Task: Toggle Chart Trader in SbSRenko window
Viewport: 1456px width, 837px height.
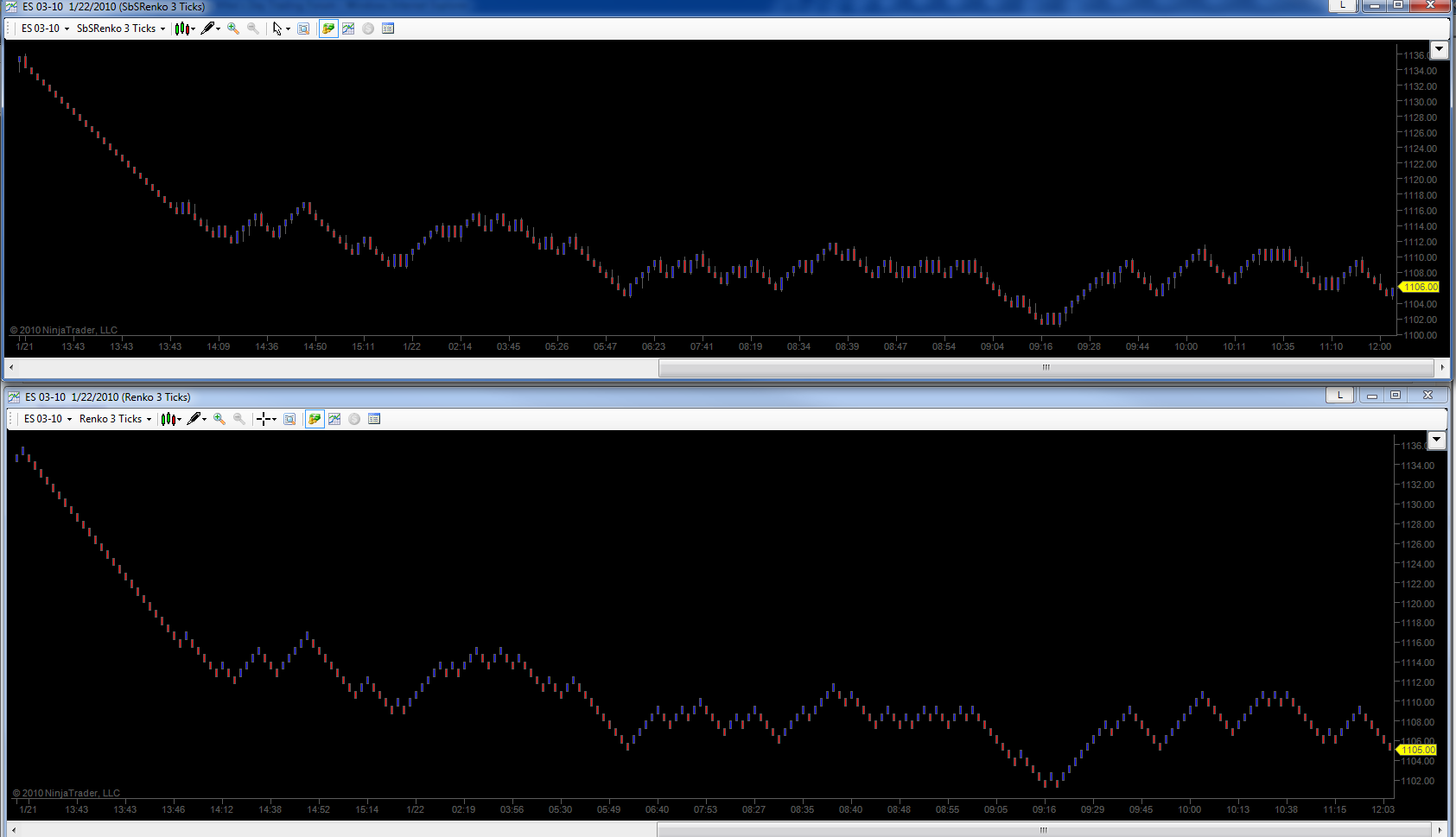Action: click(328, 29)
